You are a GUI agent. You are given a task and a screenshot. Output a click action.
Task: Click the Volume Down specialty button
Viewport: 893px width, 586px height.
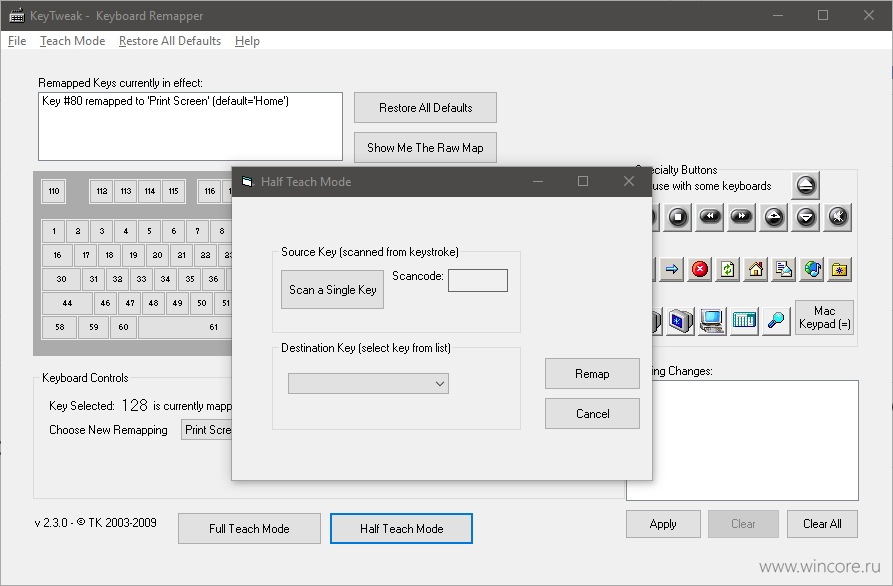click(806, 217)
